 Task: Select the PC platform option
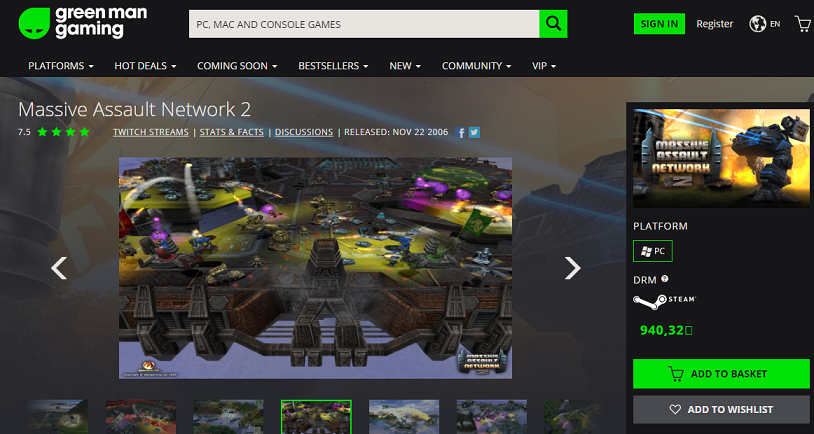pyautogui.click(x=653, y=251)
